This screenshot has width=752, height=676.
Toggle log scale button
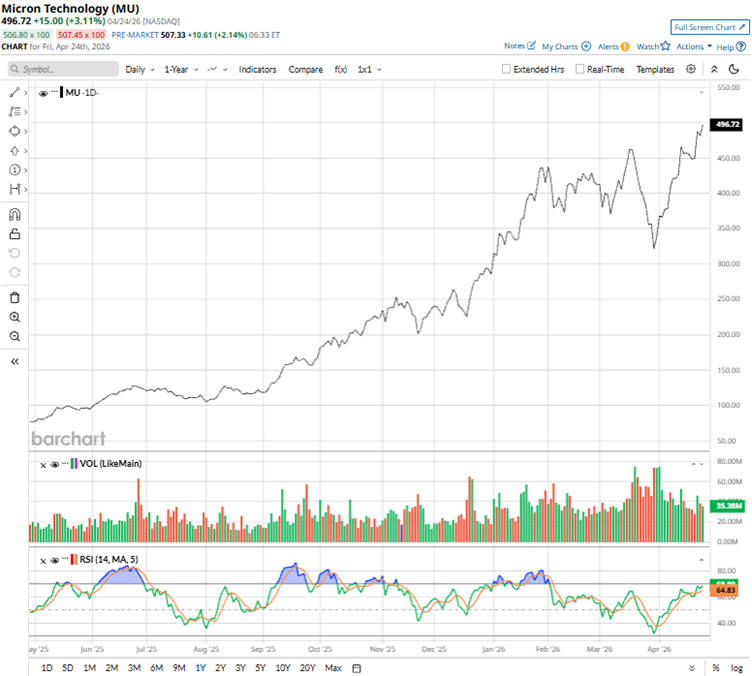tap(737, 668)
